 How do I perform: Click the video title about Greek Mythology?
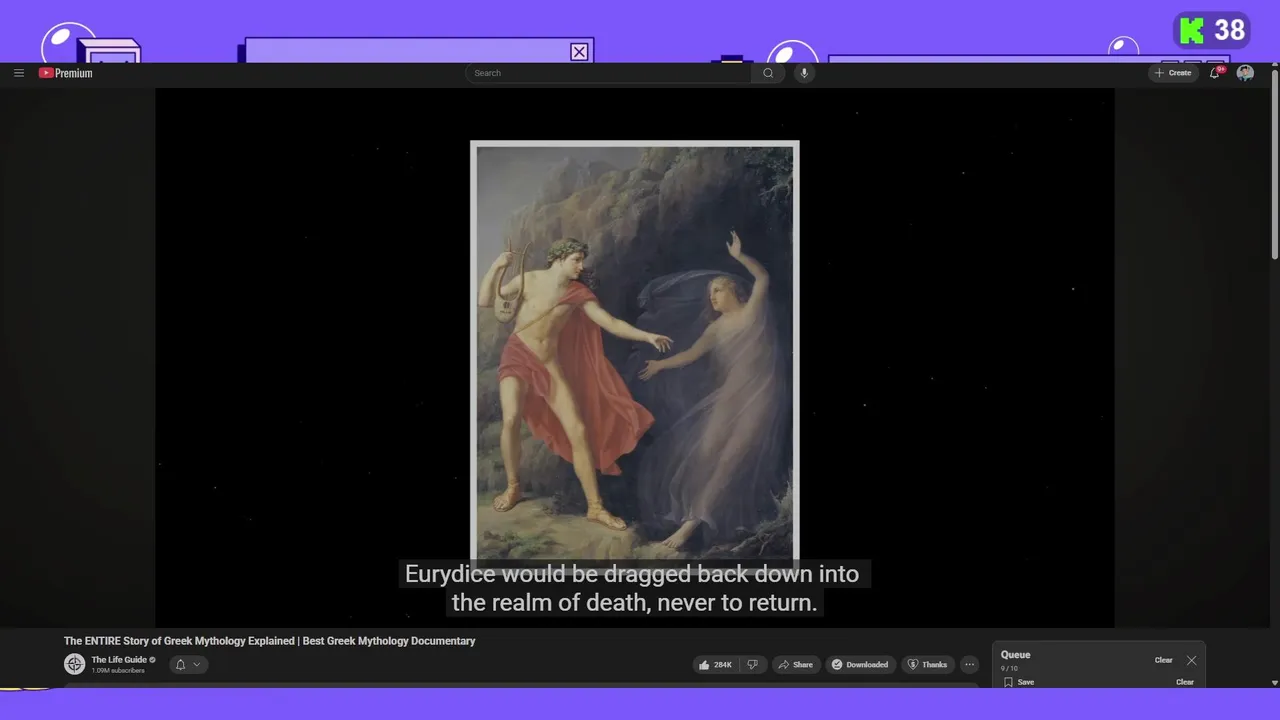(270, 641)
